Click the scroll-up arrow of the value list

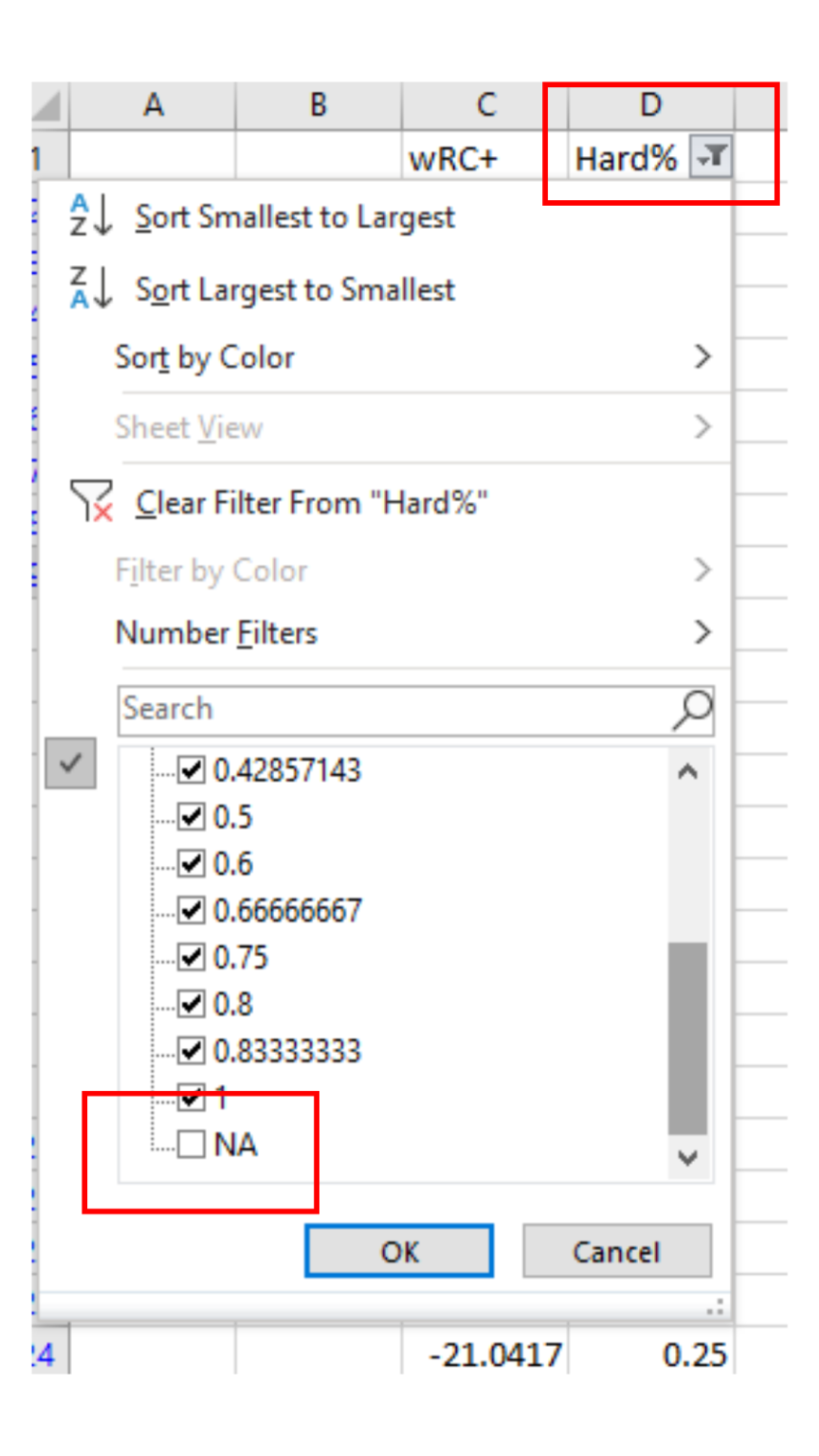(x=688, y=771)
